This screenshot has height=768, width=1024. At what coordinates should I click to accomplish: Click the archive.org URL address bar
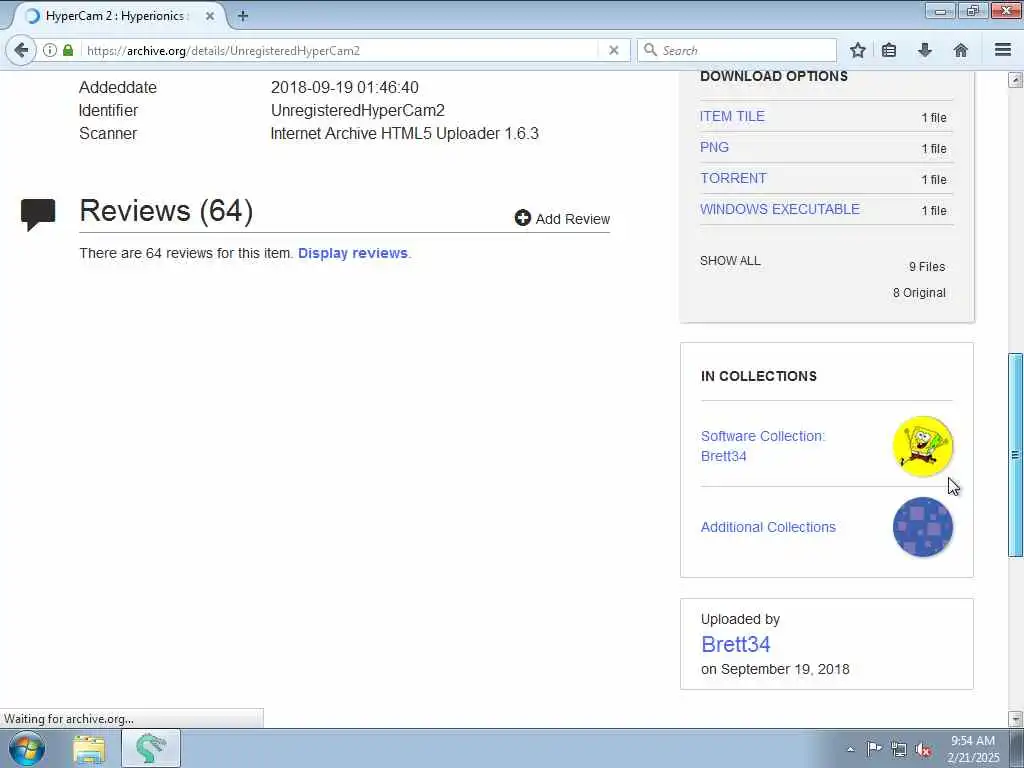[340, 50]
